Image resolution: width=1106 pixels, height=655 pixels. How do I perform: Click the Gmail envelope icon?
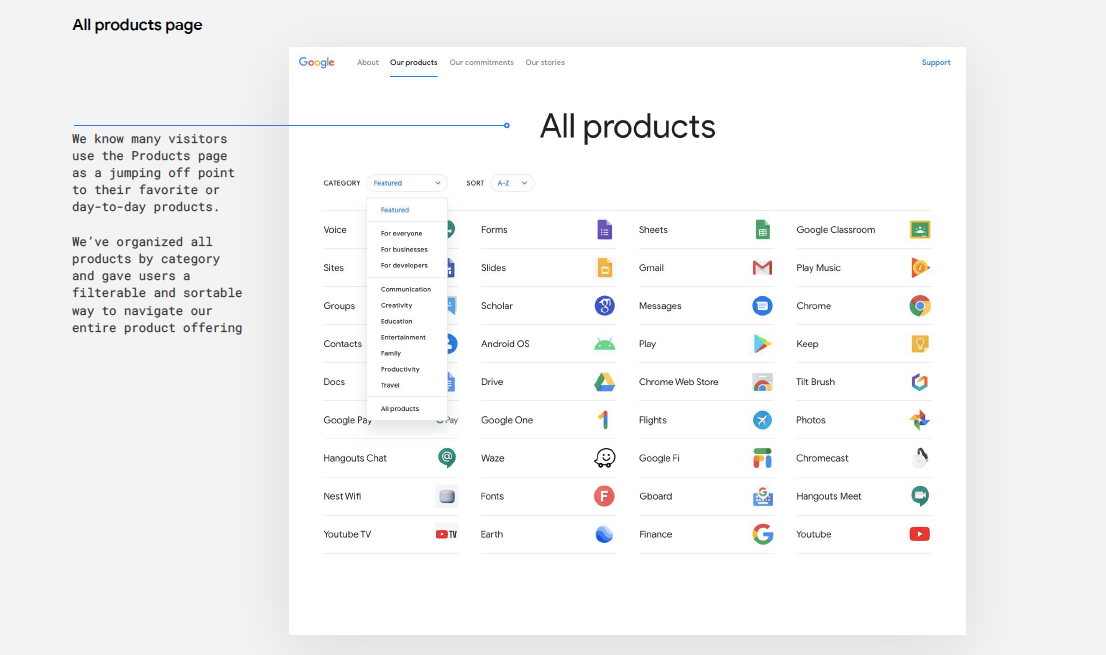(762, 268)
